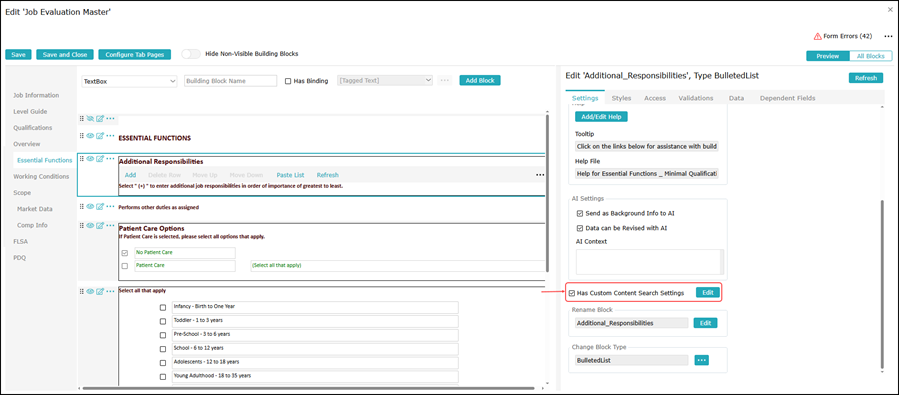Open more options for the ESSENTIAL FUNCTIONS block

click(x=110, y=136)
